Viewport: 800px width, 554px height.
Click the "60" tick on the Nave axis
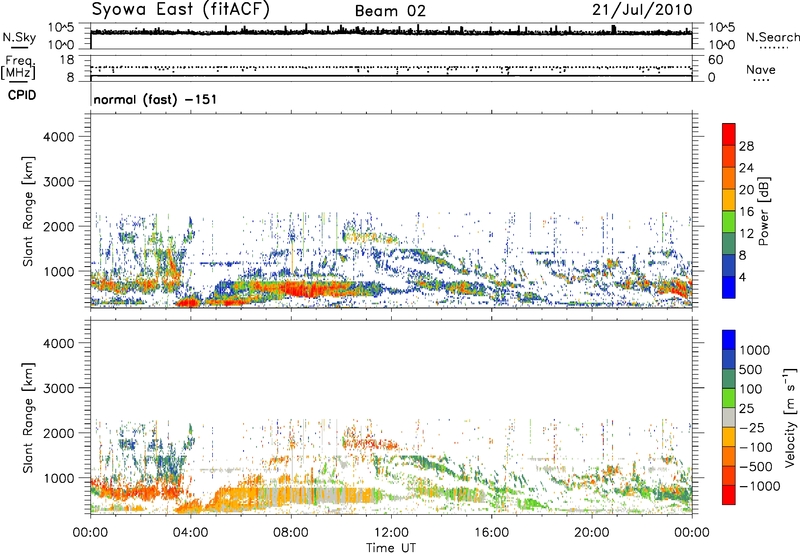tap(715, 60)
